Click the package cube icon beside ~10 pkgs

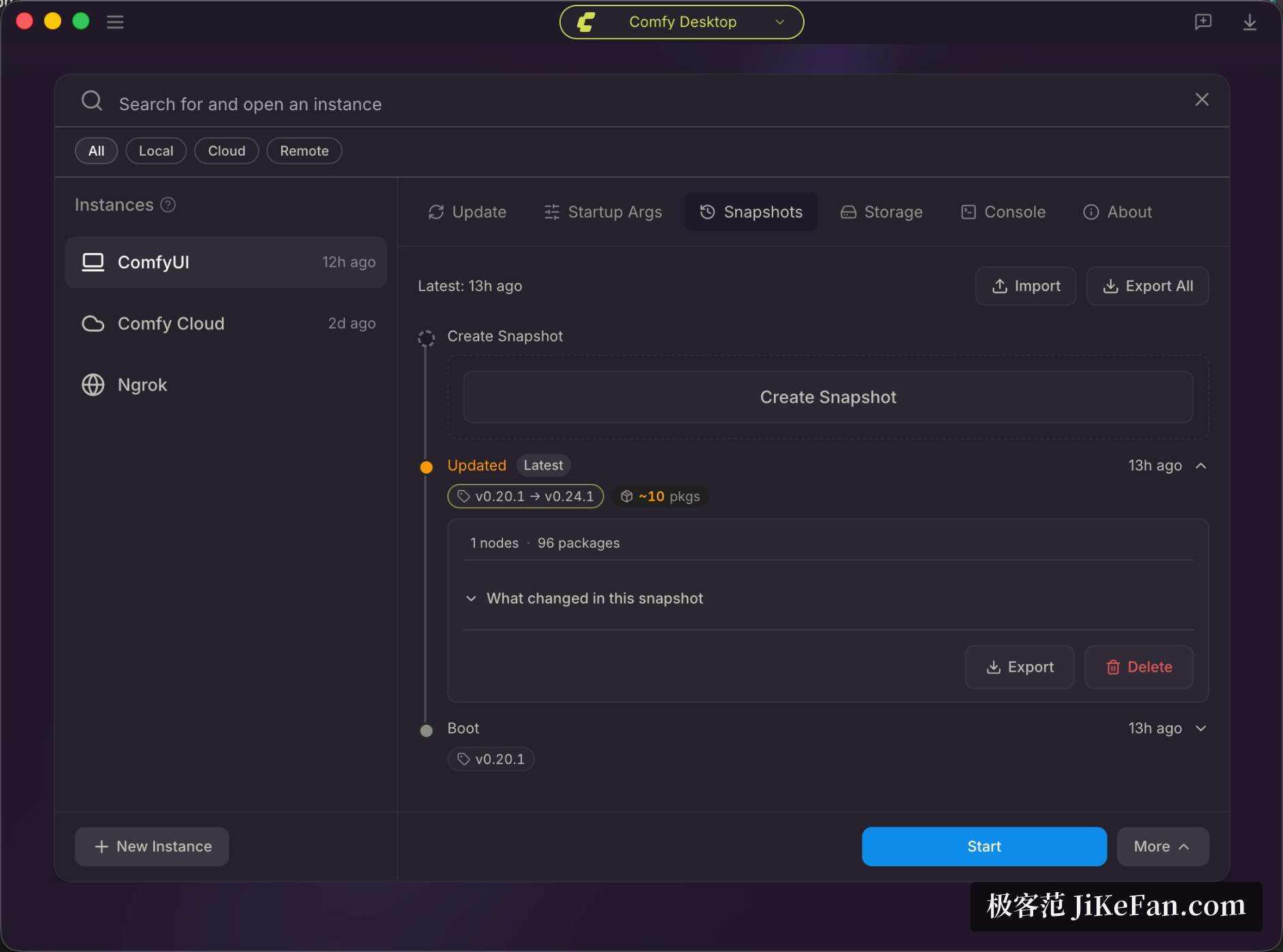pos(626,496)
